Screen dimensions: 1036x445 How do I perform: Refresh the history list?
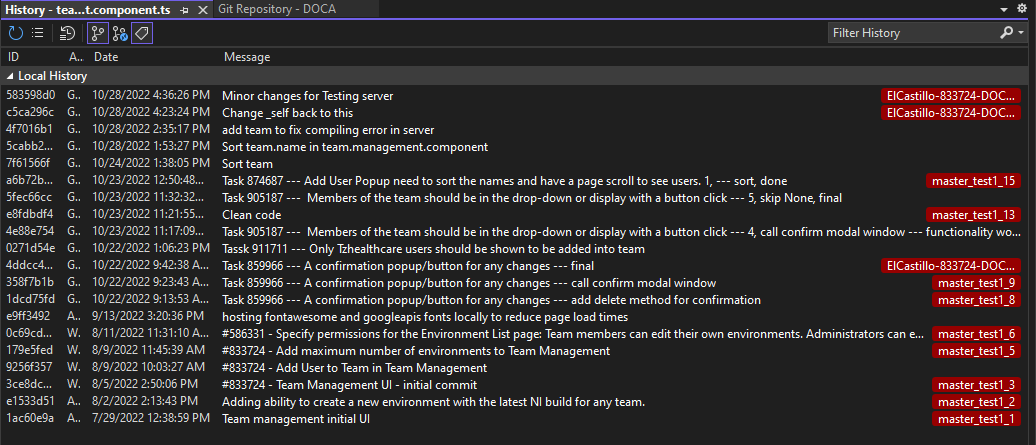[x=16, y=33]
